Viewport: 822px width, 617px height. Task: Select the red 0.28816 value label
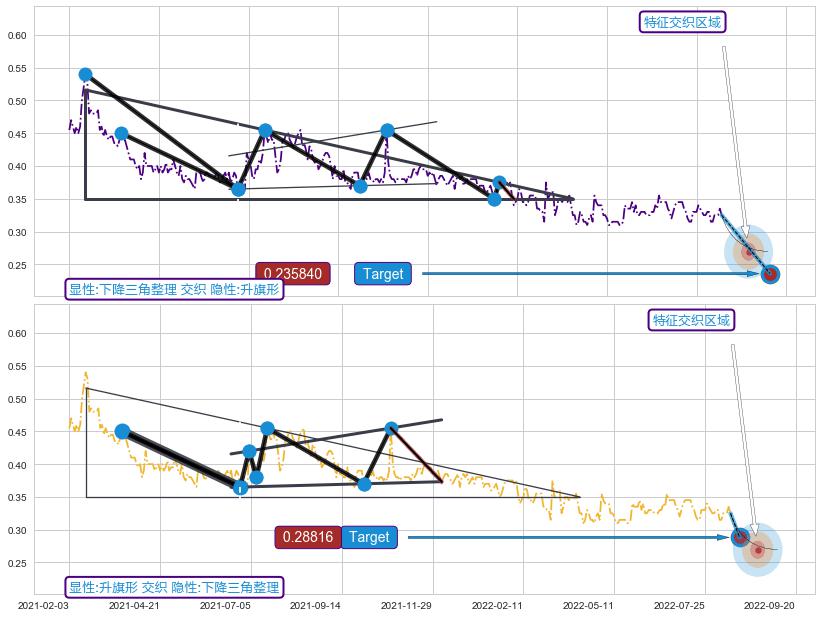[x=308, y=537]
